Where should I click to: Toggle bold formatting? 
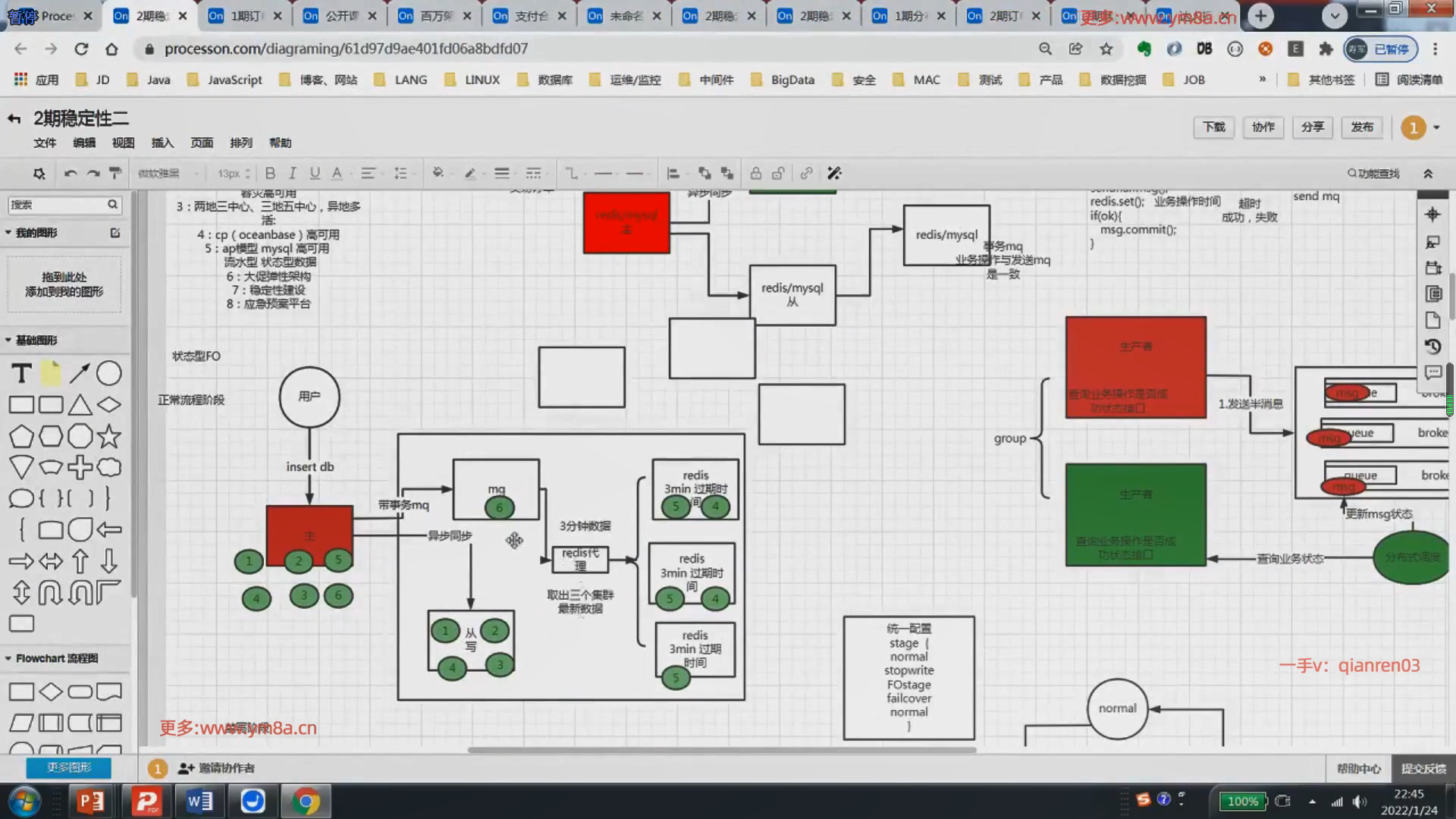point(270,174)
